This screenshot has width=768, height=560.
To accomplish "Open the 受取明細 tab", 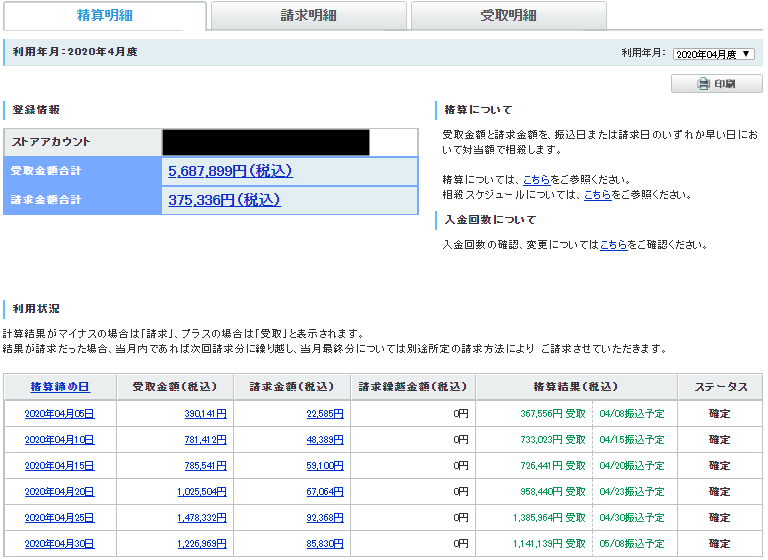I will (x=508, y=16).
